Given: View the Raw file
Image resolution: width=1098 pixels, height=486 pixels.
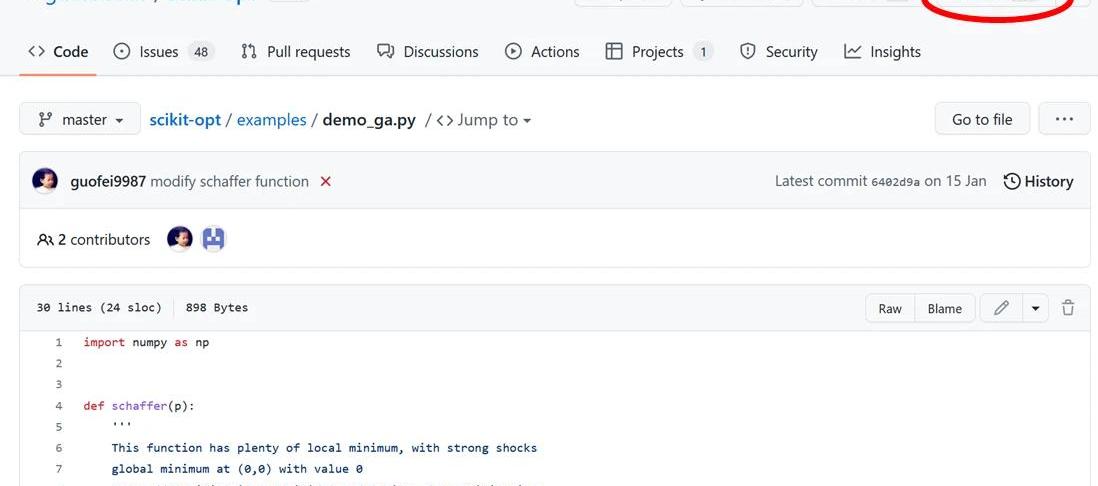Looking at the screenshot, I should (x=890, y=308).
